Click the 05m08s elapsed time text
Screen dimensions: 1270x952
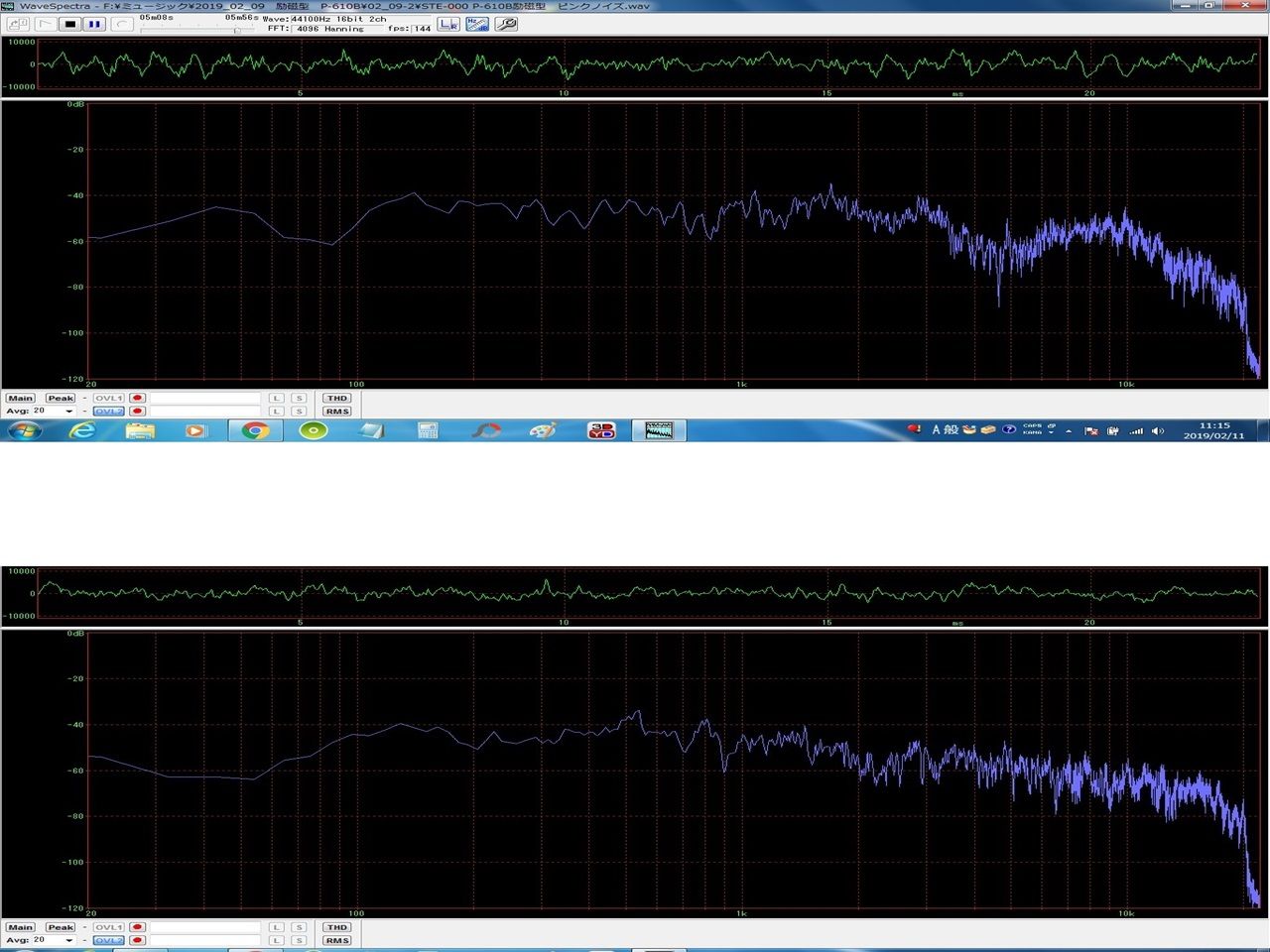157,18
